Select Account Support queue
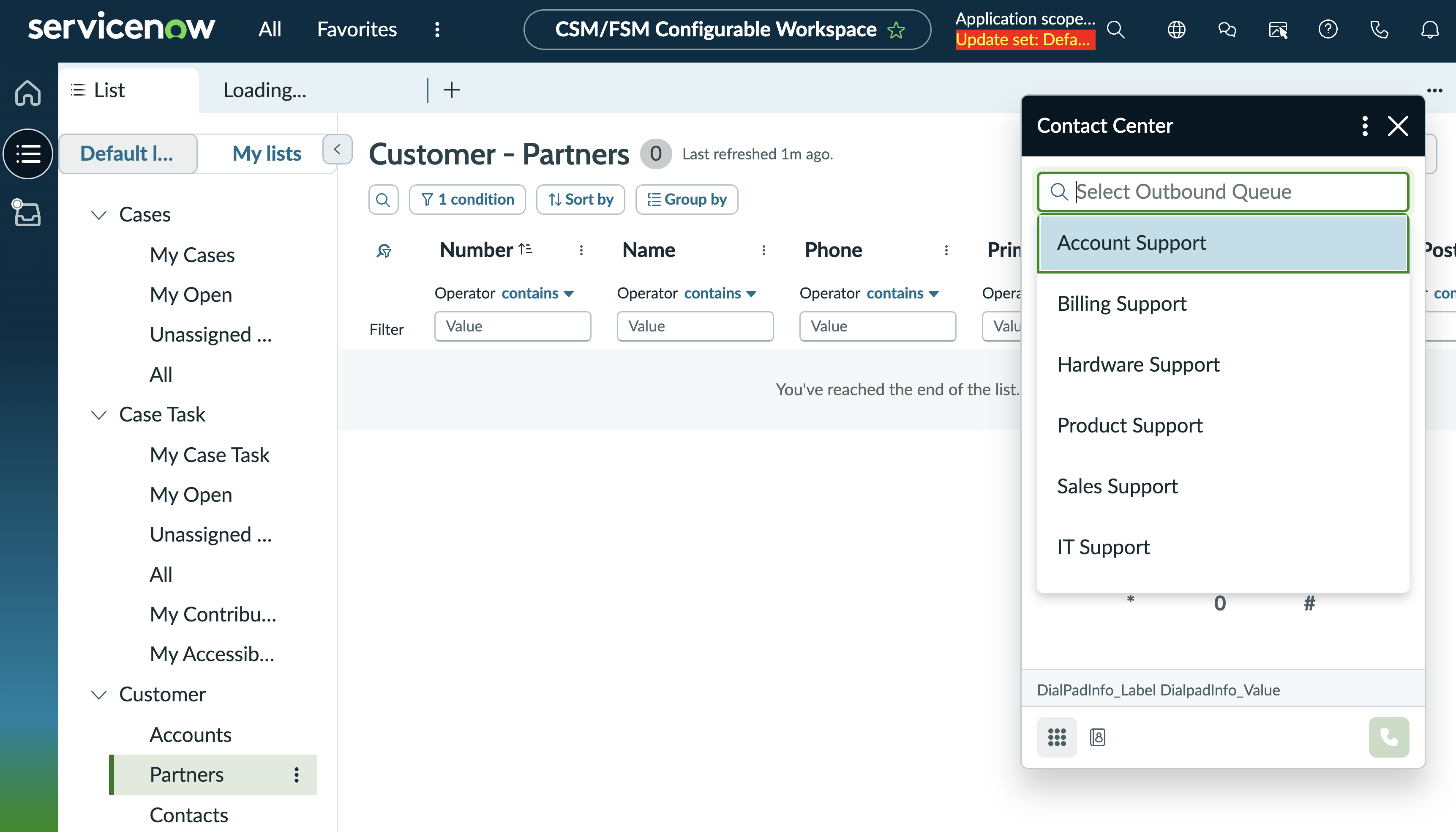 pos(1222,243)
